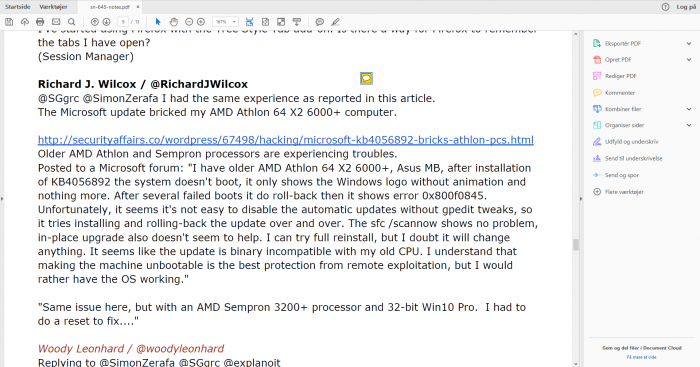Click the vertical scrollbar thumb
The height and width of the screenshot is (367, 700).
[x=575, y=245]
